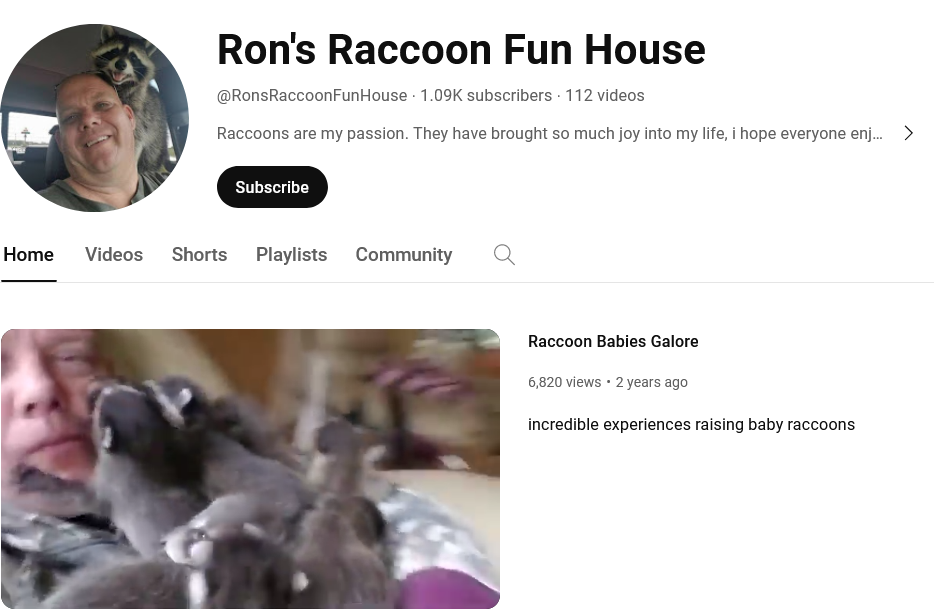Go to the Playlists tab
Screen dimensions: 934x609
click(291, 254)
